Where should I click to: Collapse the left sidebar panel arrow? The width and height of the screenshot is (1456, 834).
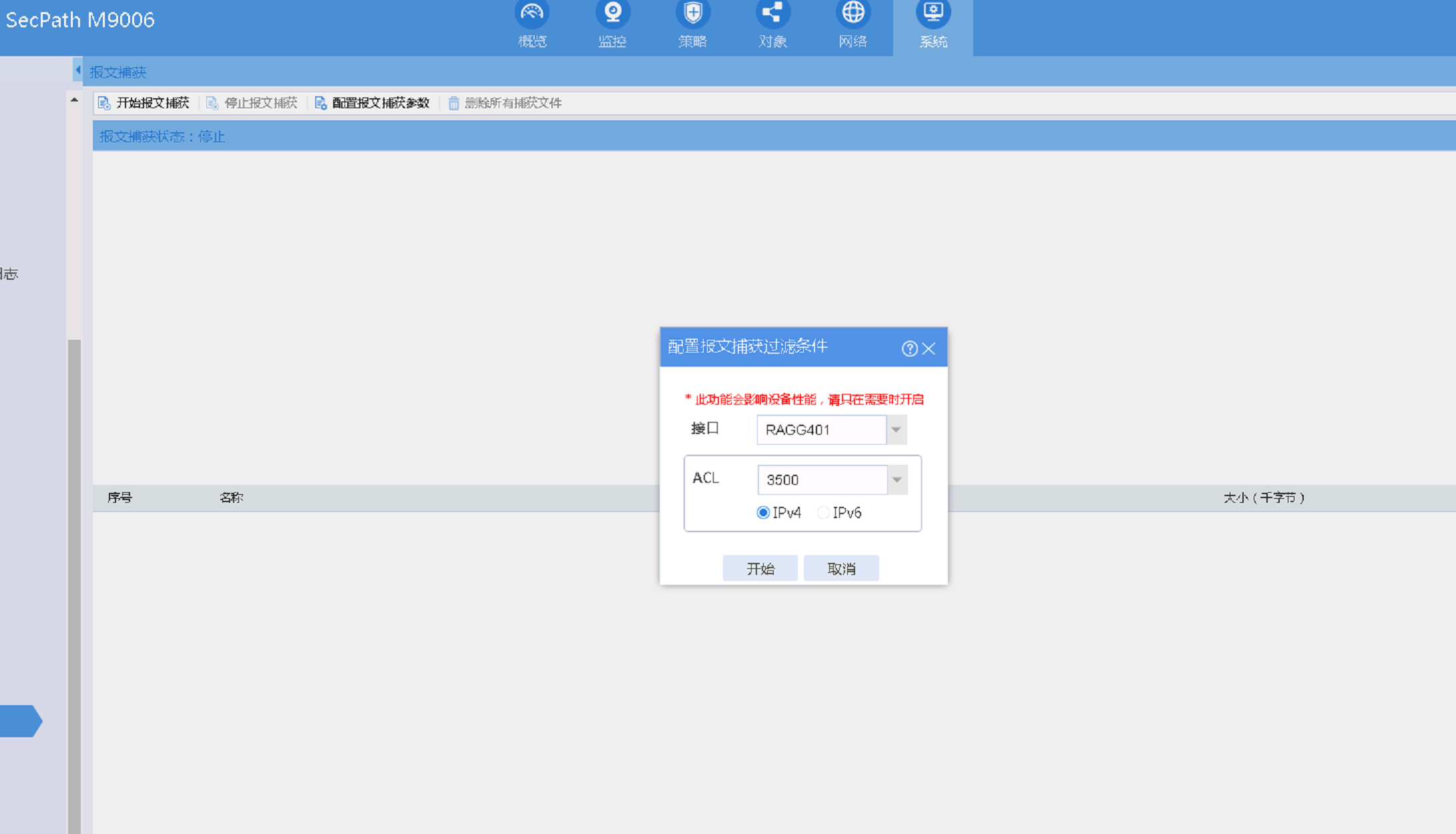pos(77,70)
